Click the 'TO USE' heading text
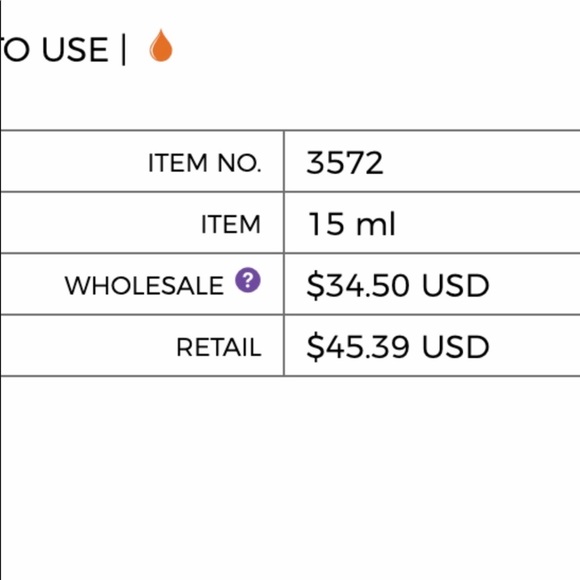The image size is (580, 580). coord(54,49)
